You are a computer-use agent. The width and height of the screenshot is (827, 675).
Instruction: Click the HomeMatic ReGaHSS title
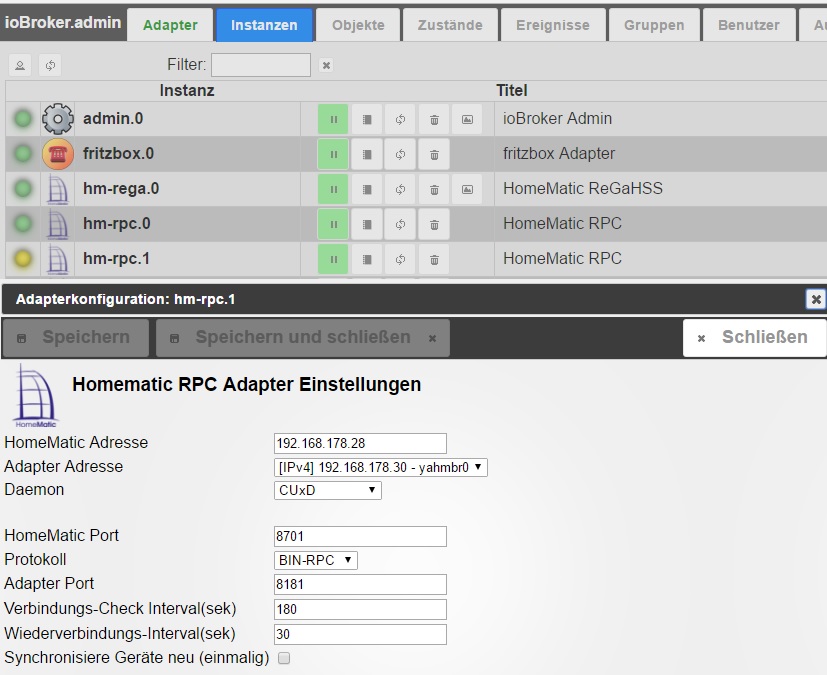(583, 188)
